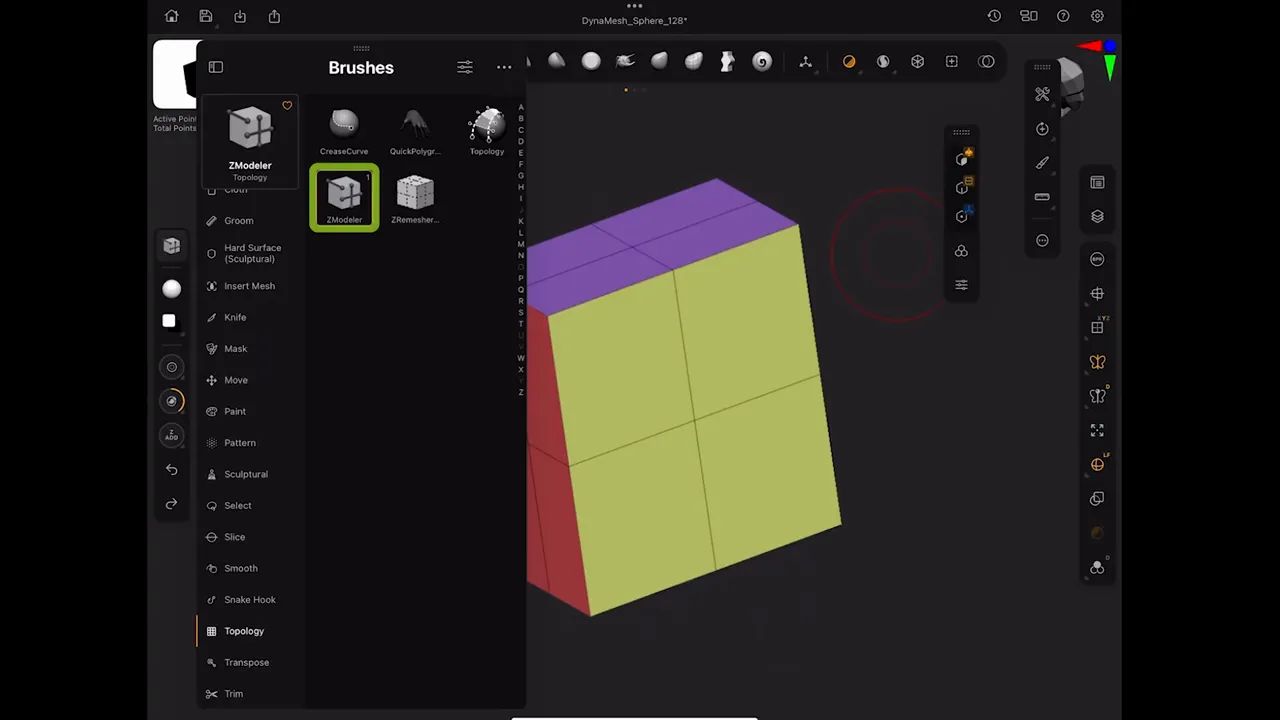Viewport: 1280px width, 720px height.
Task: Tap the frame-plus icon in top shelf
Action: pos(952,62)
